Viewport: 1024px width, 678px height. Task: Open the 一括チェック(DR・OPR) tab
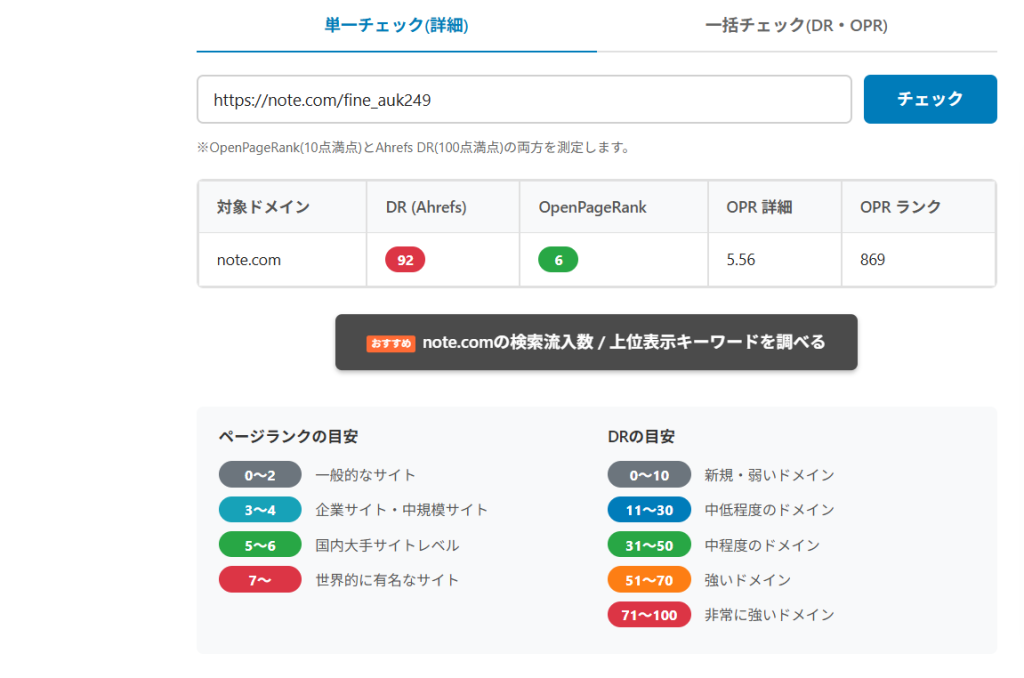(797, 25)
